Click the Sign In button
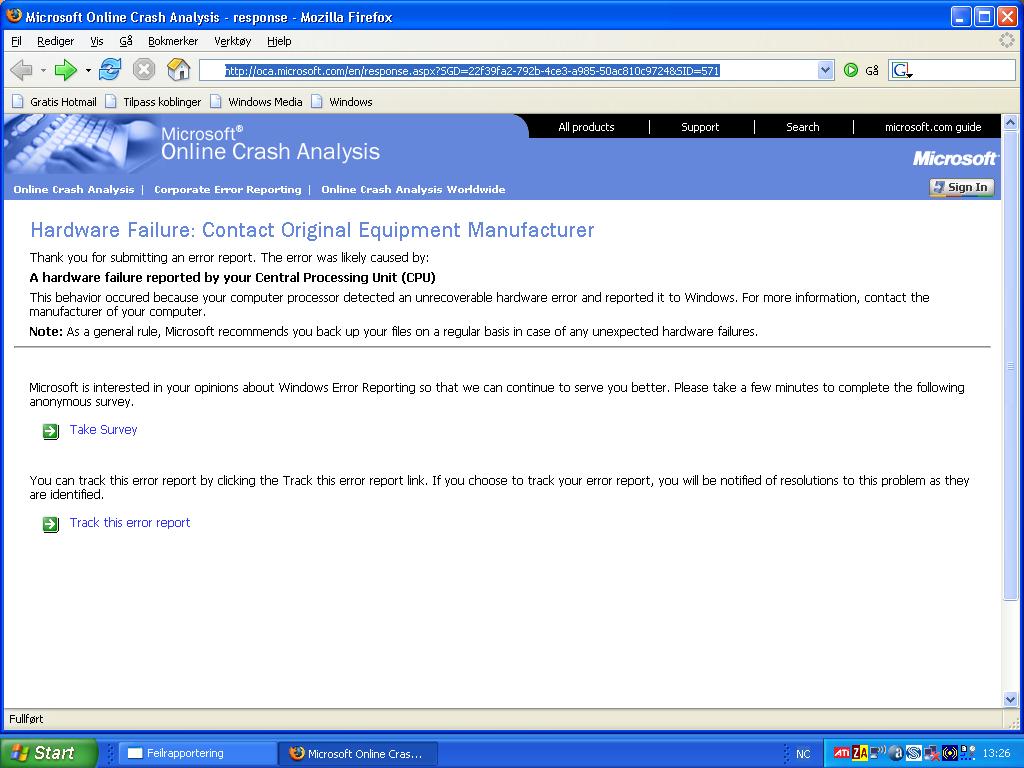 tap(962, 187)
